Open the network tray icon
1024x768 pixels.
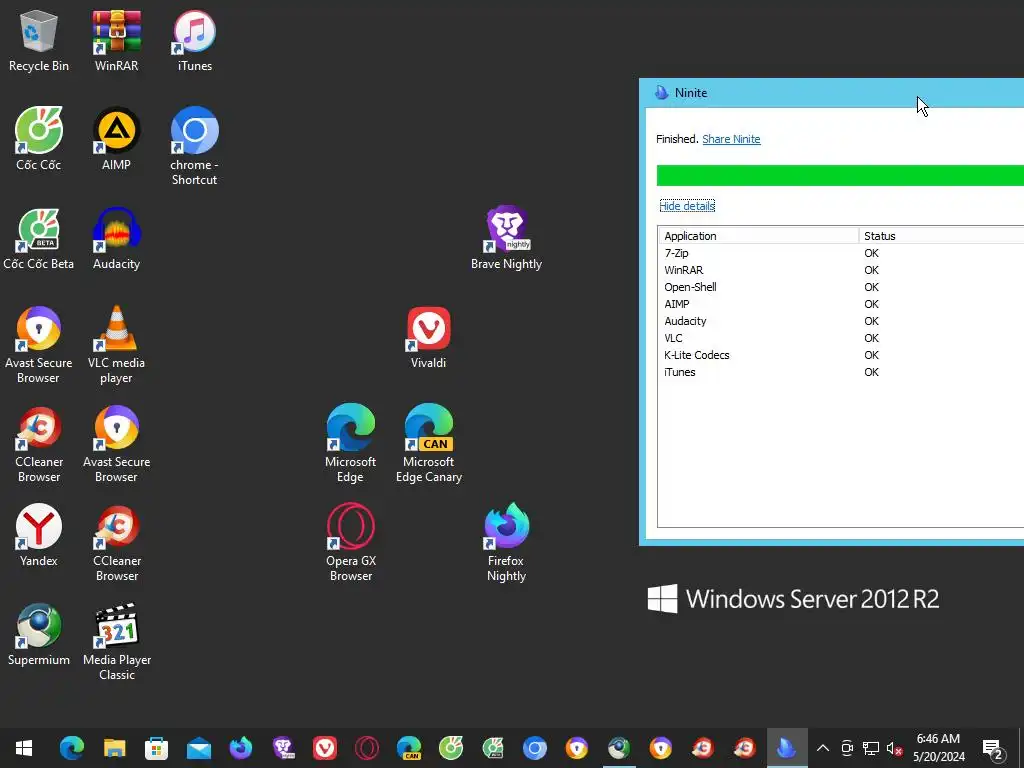pyautogui.click(x=871, y=748)
